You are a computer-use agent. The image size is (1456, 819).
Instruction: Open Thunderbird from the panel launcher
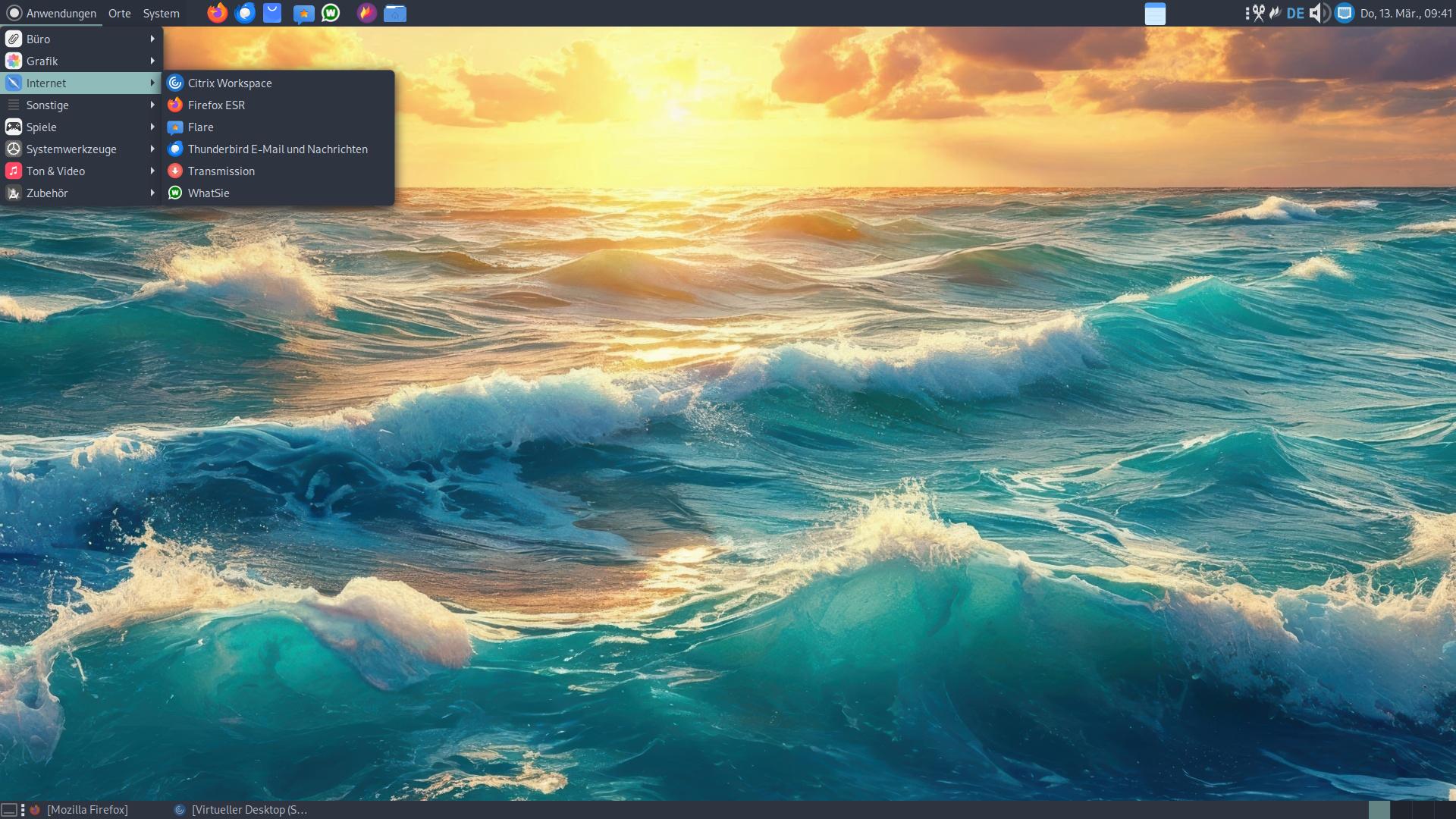(x=245, y=13)
